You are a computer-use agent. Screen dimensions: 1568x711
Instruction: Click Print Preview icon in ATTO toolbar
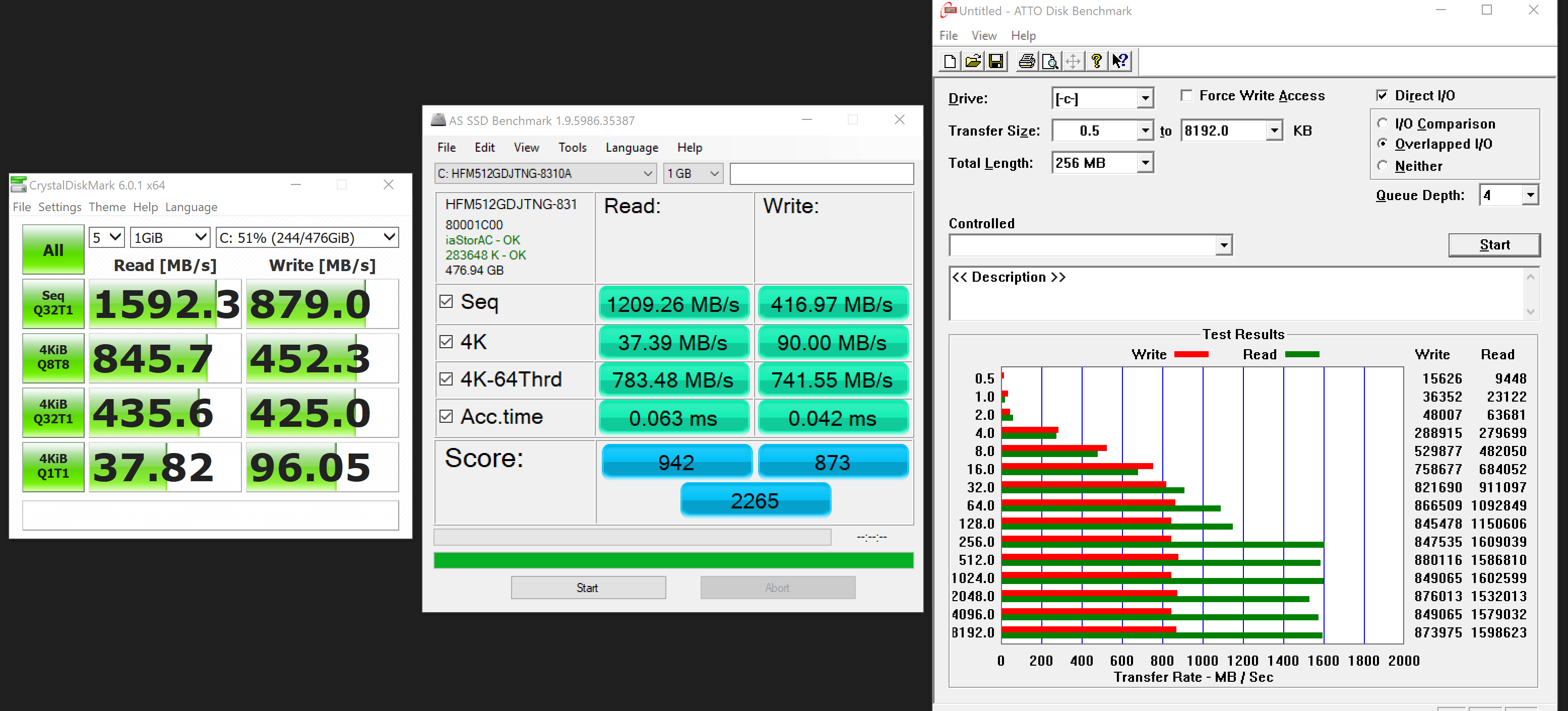click(1050, 61)
